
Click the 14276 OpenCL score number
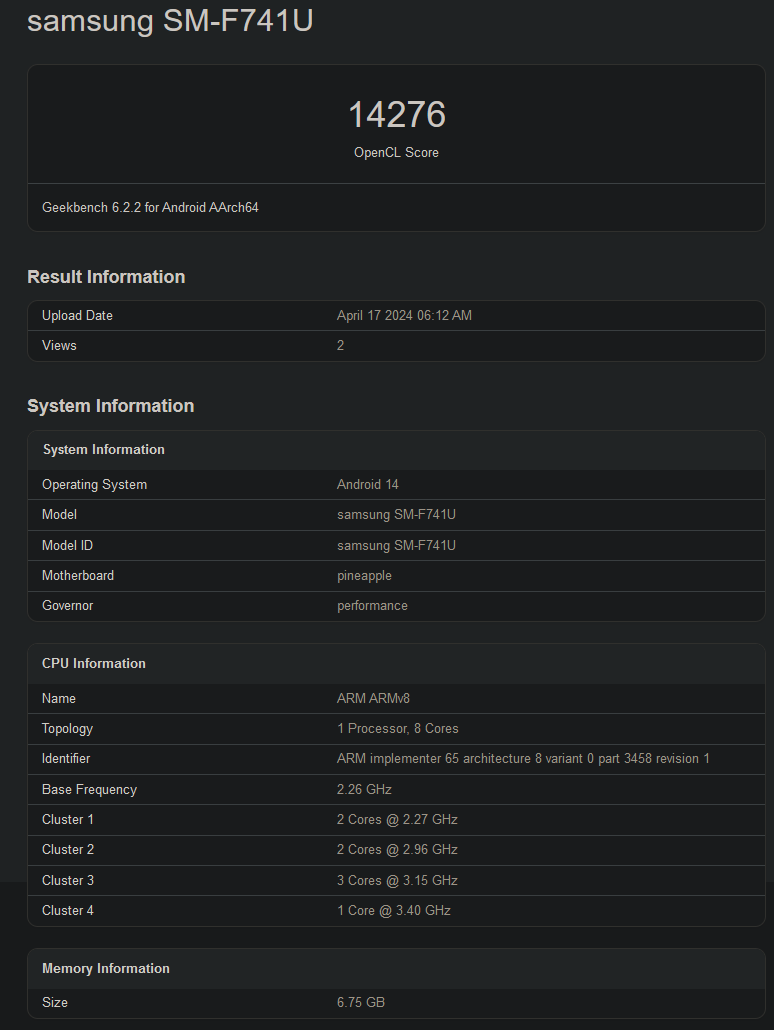click(x=396, y=115)
